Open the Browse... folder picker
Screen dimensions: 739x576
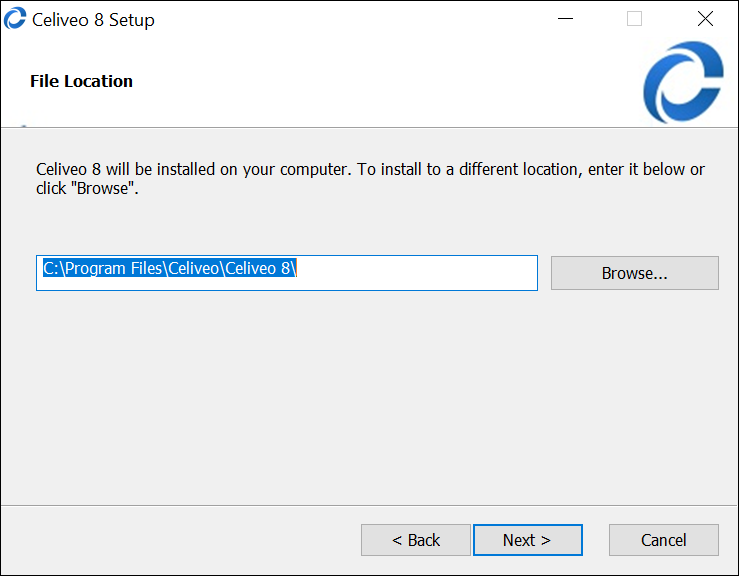[x=634, y=273]
